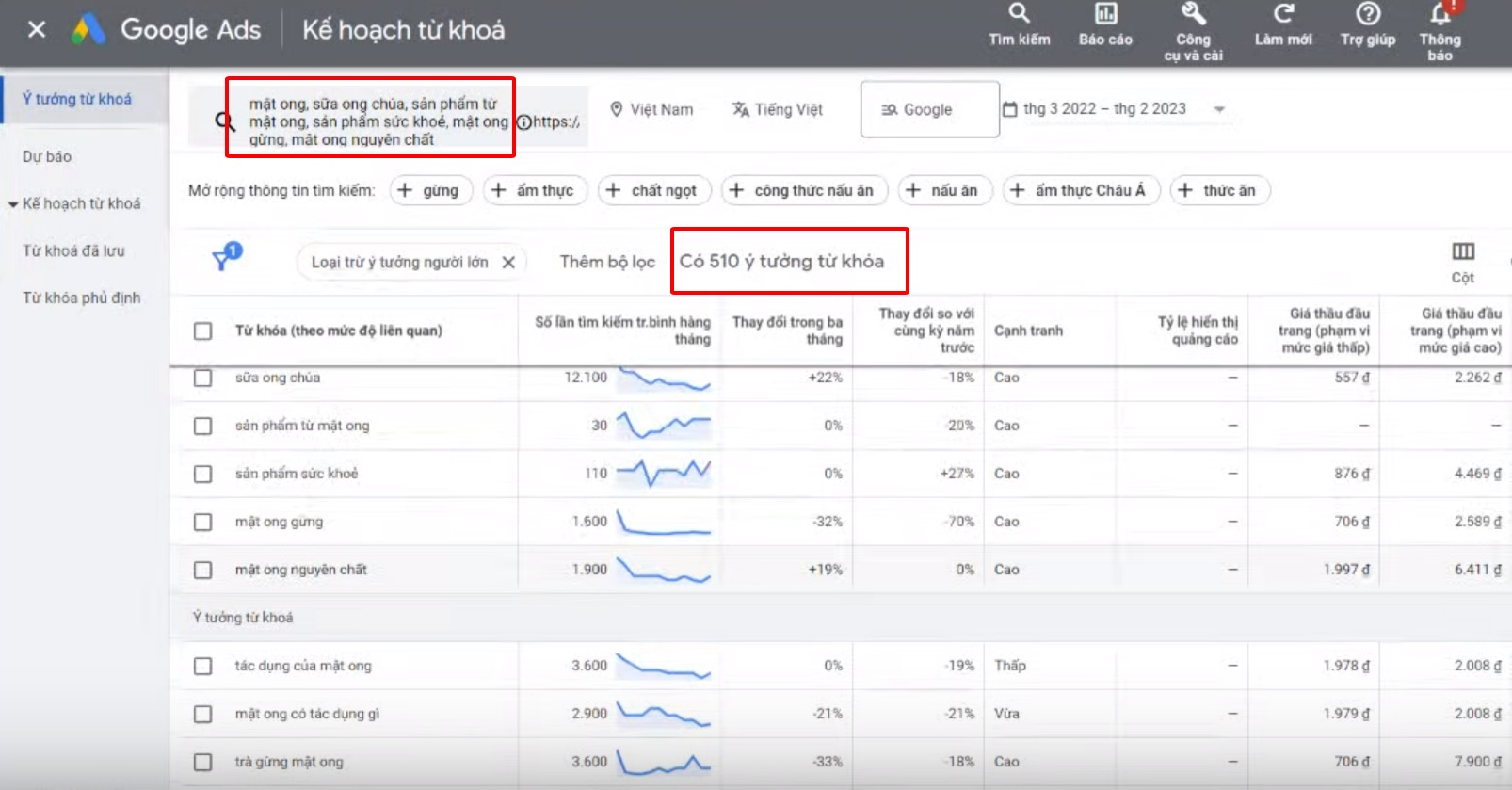Click the Tìm kiếm search icon
Viewport: 1512px width, 790px height.
pos(1019,14)
